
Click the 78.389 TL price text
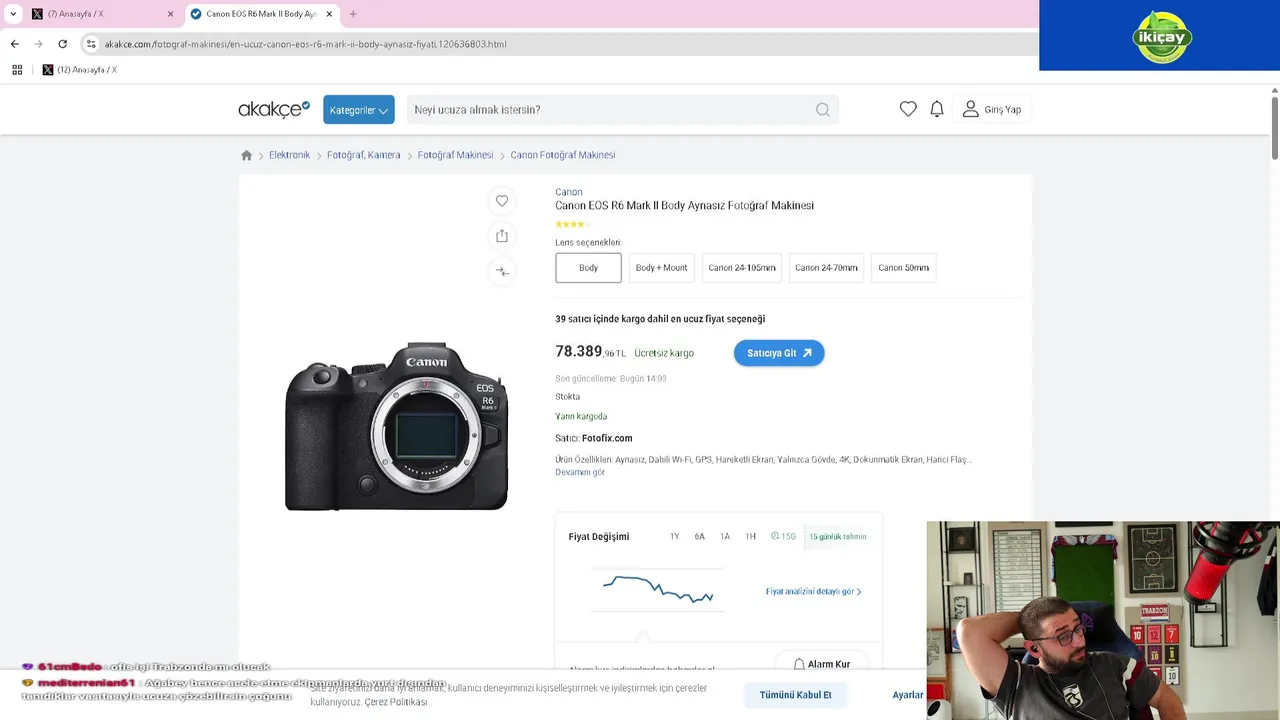click(x=590, y=352)
